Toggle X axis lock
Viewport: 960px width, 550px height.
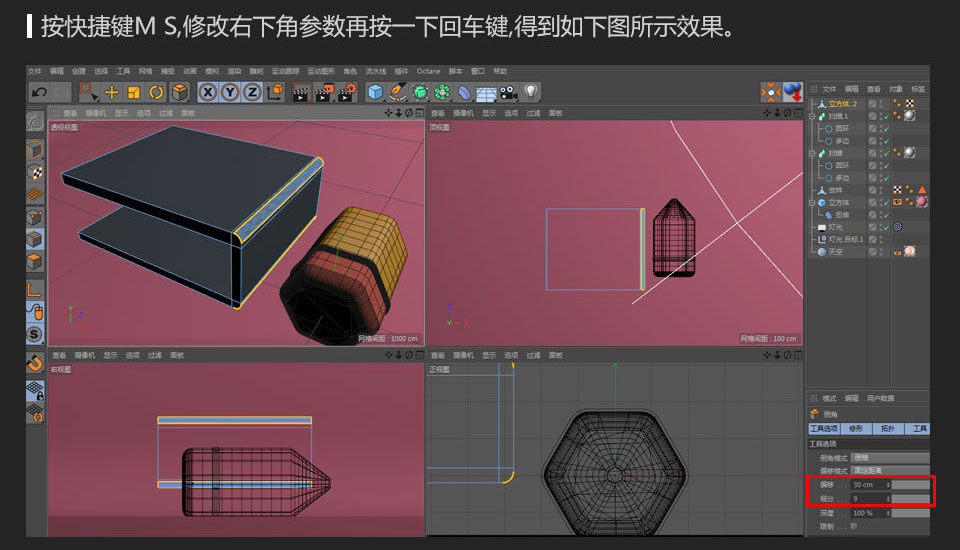coord(208,92)
